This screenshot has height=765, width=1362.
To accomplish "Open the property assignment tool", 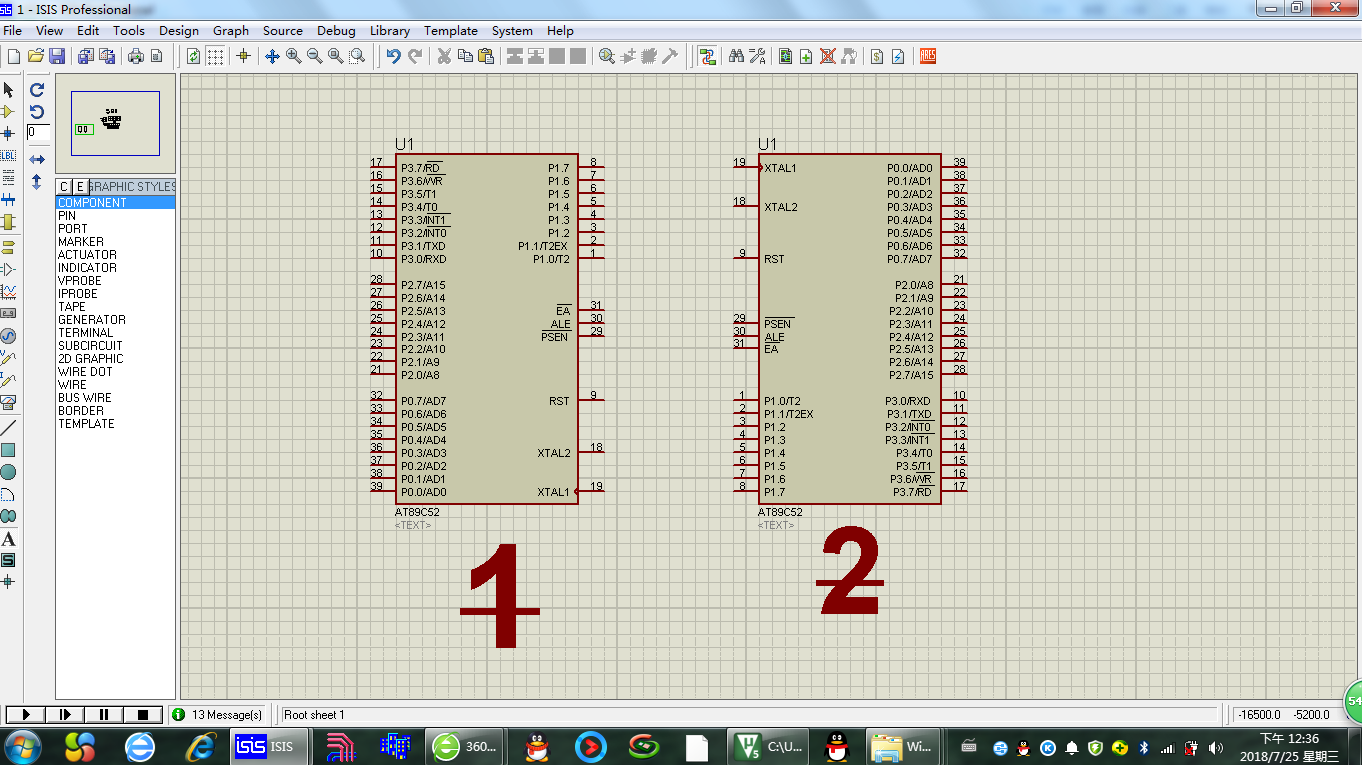I will click(x=757, y=56).
